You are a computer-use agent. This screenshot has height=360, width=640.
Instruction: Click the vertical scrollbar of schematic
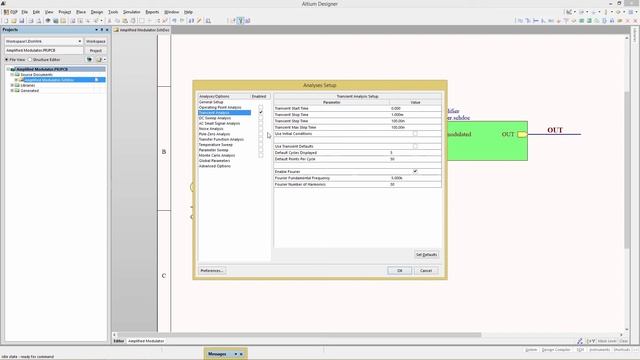[627, 170]
